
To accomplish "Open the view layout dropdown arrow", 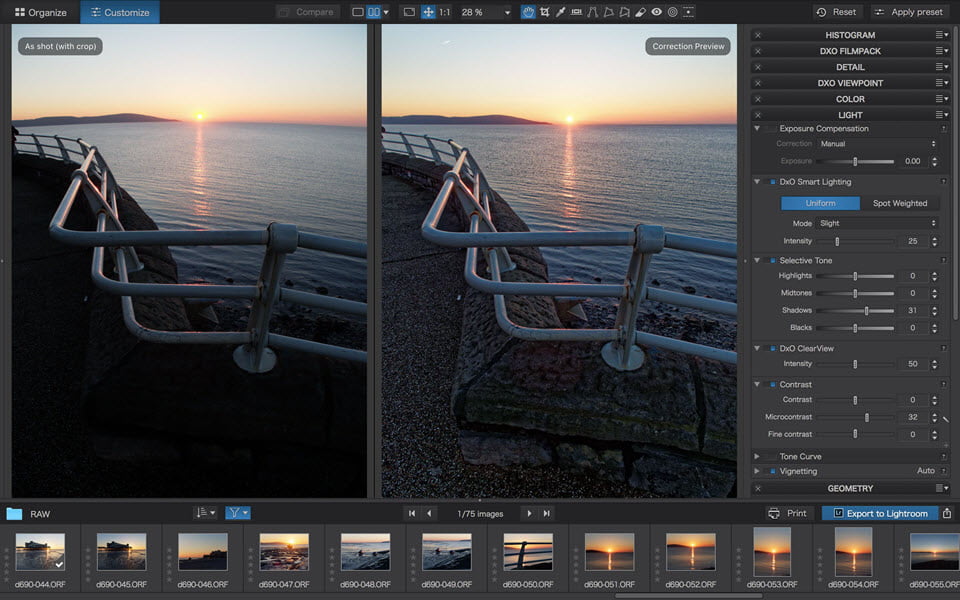I will (386, 12).
